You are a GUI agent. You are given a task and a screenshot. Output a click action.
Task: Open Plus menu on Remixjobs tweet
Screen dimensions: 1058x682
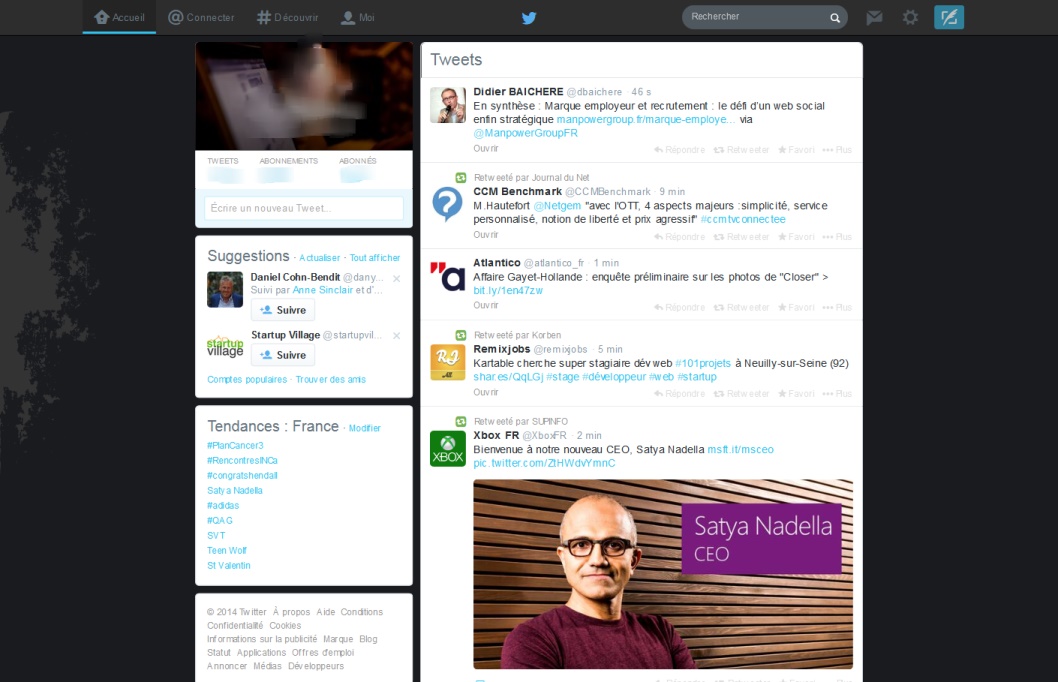point(837,393)
